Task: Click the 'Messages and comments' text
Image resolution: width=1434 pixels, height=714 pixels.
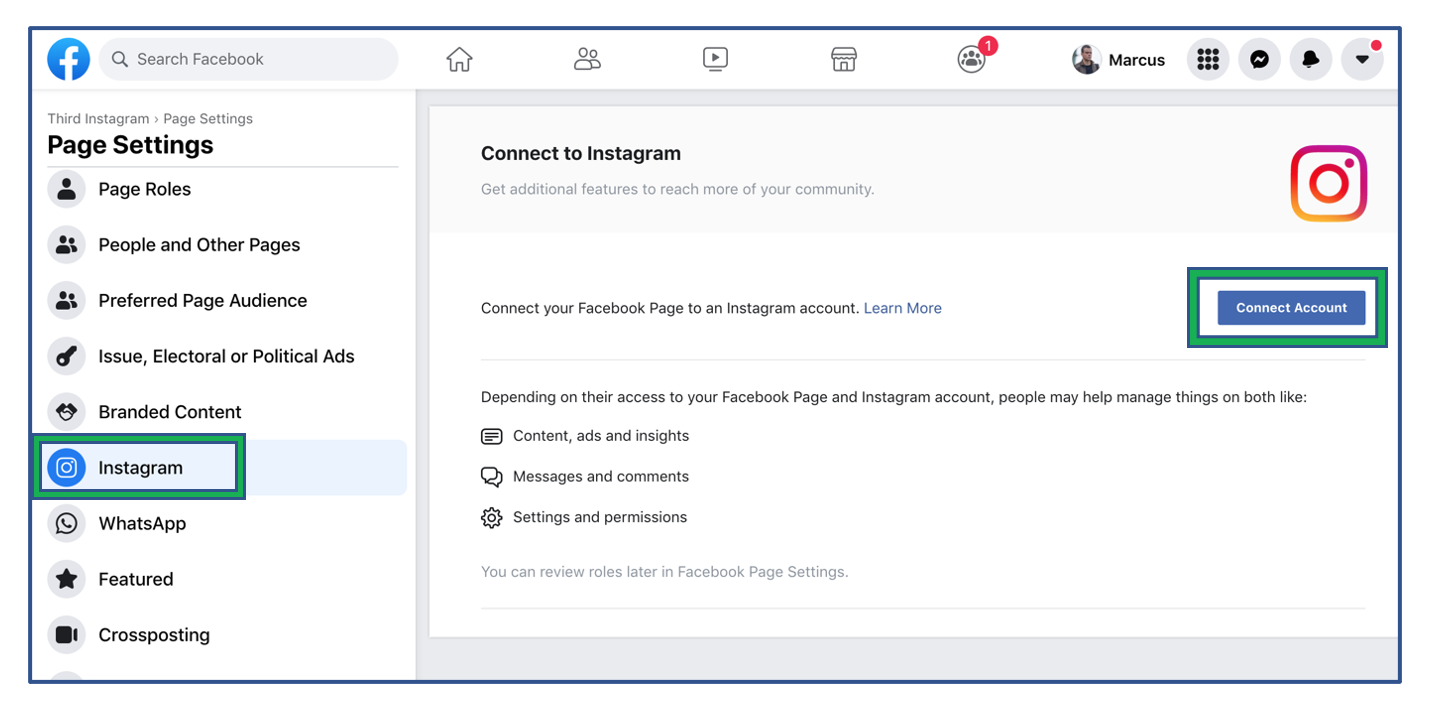Action: point(601,477)
